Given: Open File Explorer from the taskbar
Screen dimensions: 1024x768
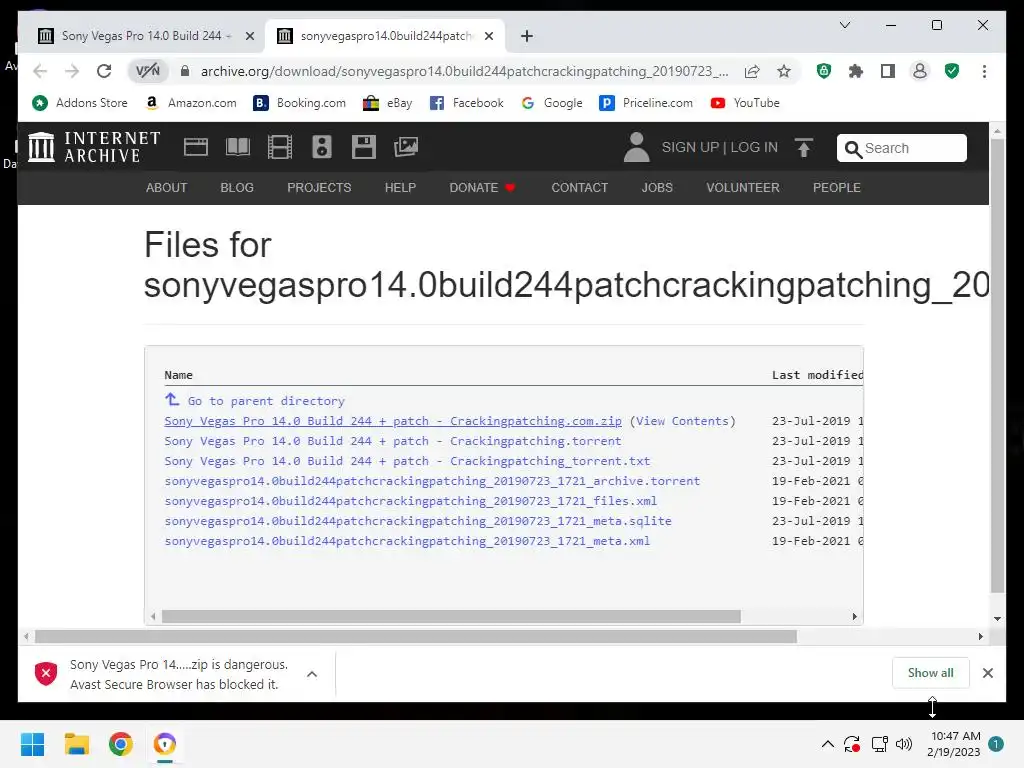Looking at the screenshot, I should pyautogui.click(x=76, y=744).
